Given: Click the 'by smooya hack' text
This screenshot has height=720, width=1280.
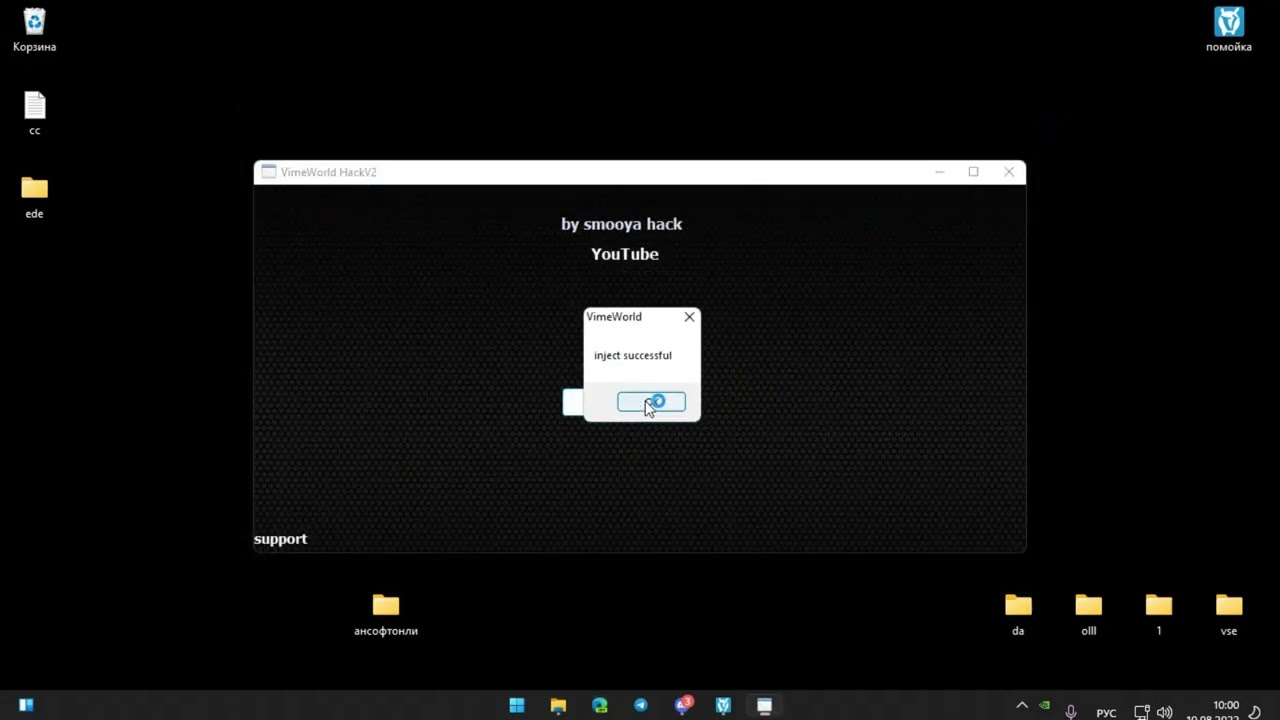Looking at the screenshot, I should click(621, 224).
